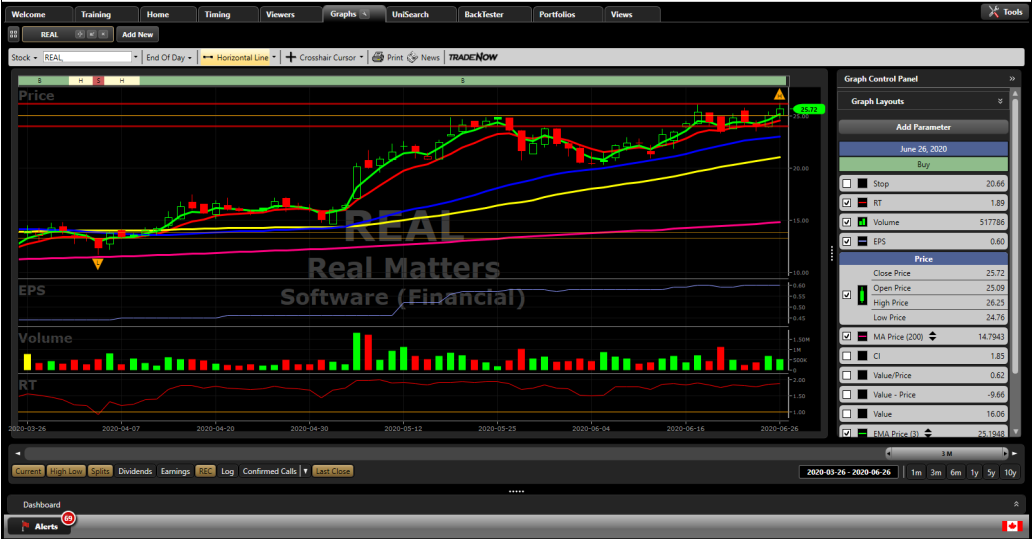Uncheck the MA Price (200) checkbox
Viewport: 1032px width, 539px height.
(x=846, y=336)
